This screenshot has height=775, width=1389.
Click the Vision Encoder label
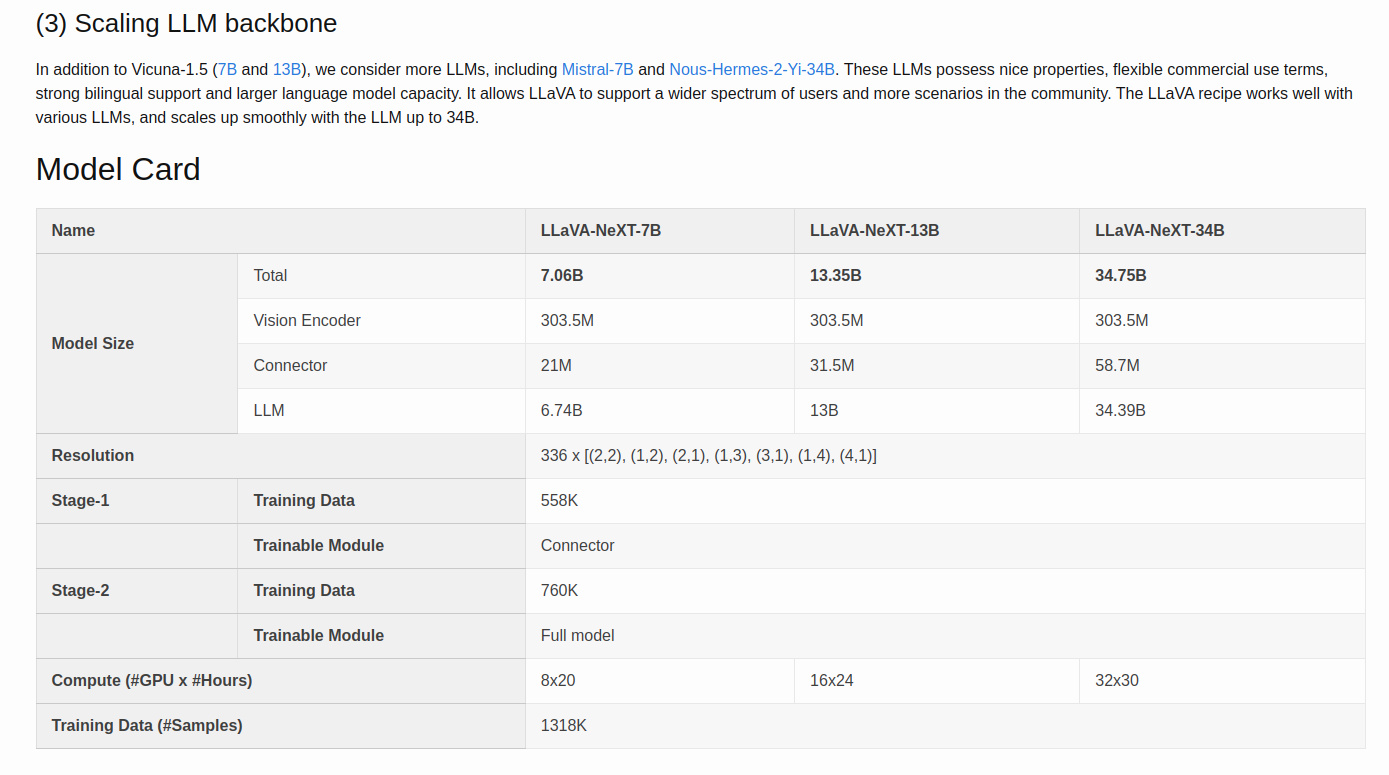[x=307, y=320]
